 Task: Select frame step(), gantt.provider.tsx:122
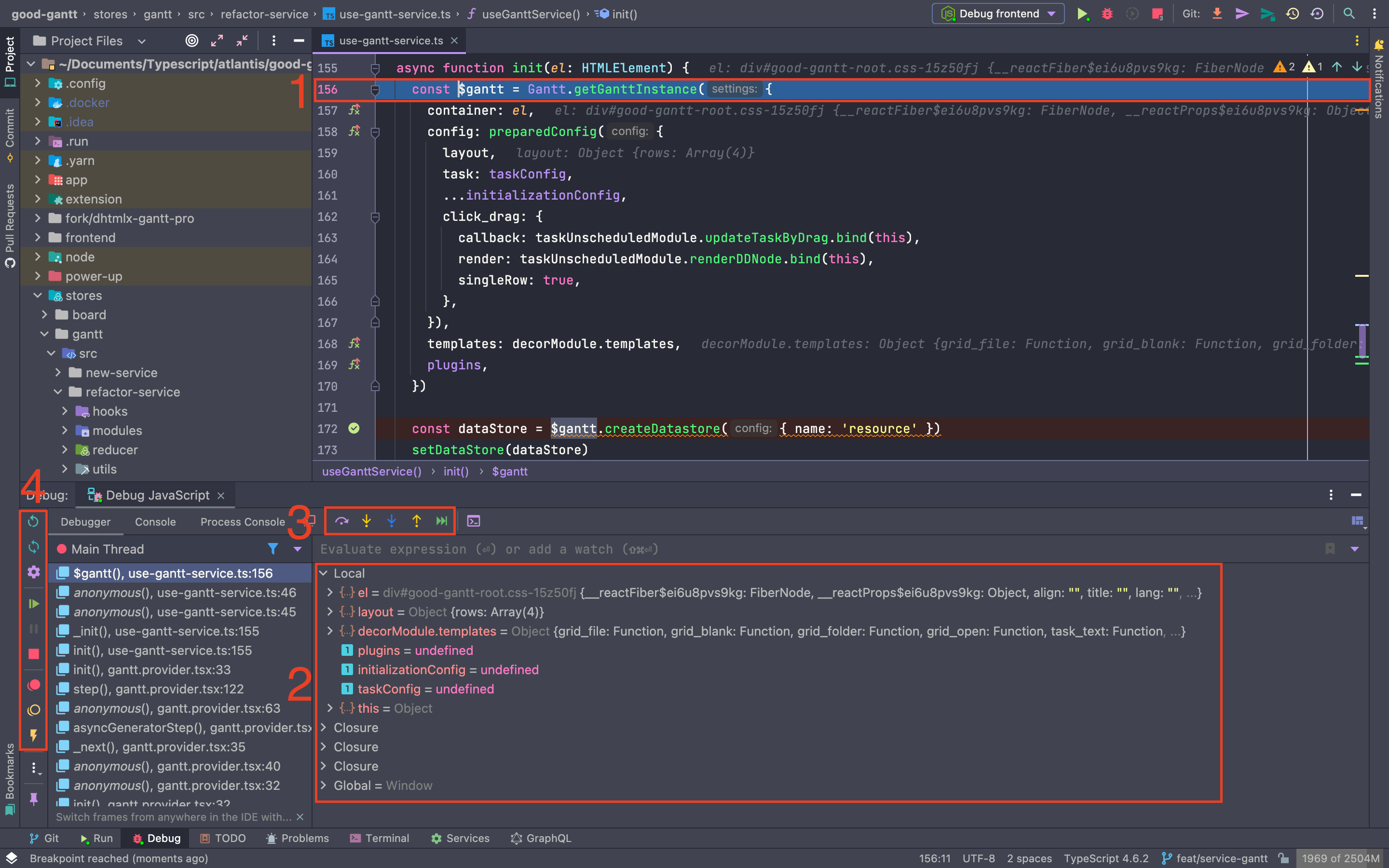(x=158, y=689)
